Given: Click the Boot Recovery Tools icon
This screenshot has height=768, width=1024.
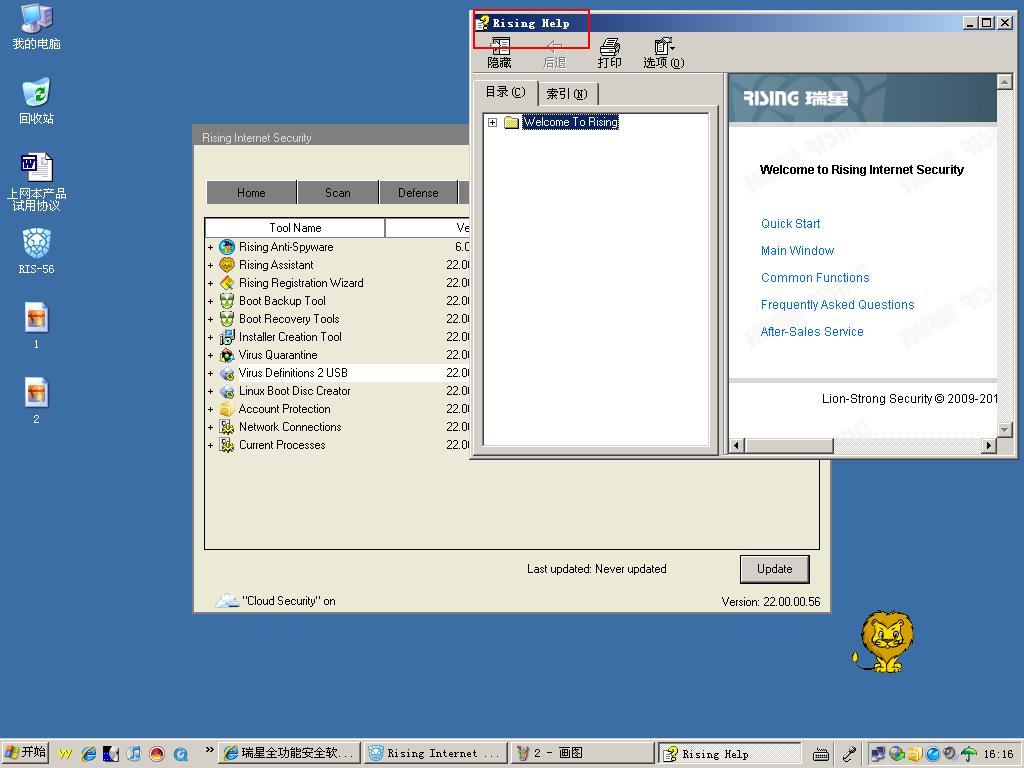Looking at the screenshot, I should pos(227,319).
